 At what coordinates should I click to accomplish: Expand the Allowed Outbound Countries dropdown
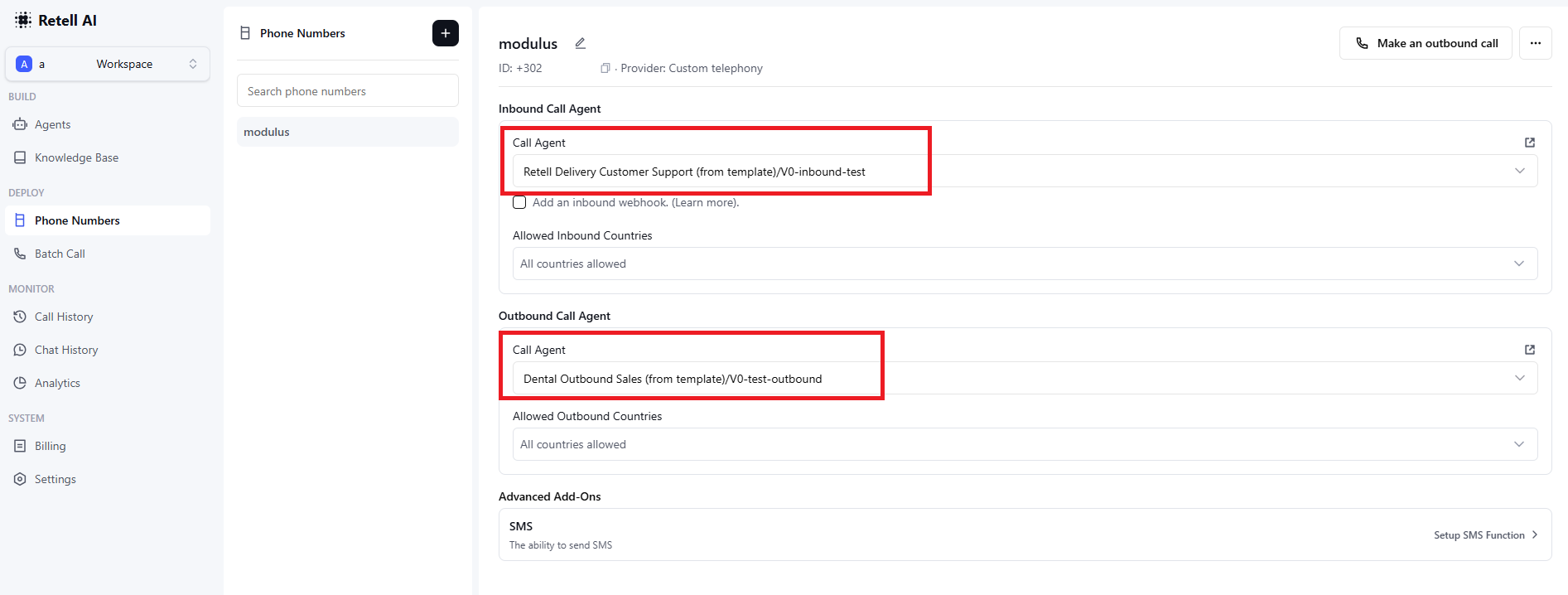(1025, 444)
